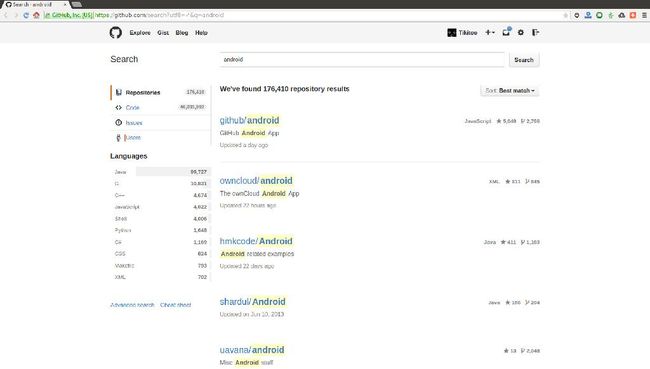Image resolution: width=650 pixels, height=369 pixels.
Task: Open the Chrome menu icon
Action: click(644, 15)
